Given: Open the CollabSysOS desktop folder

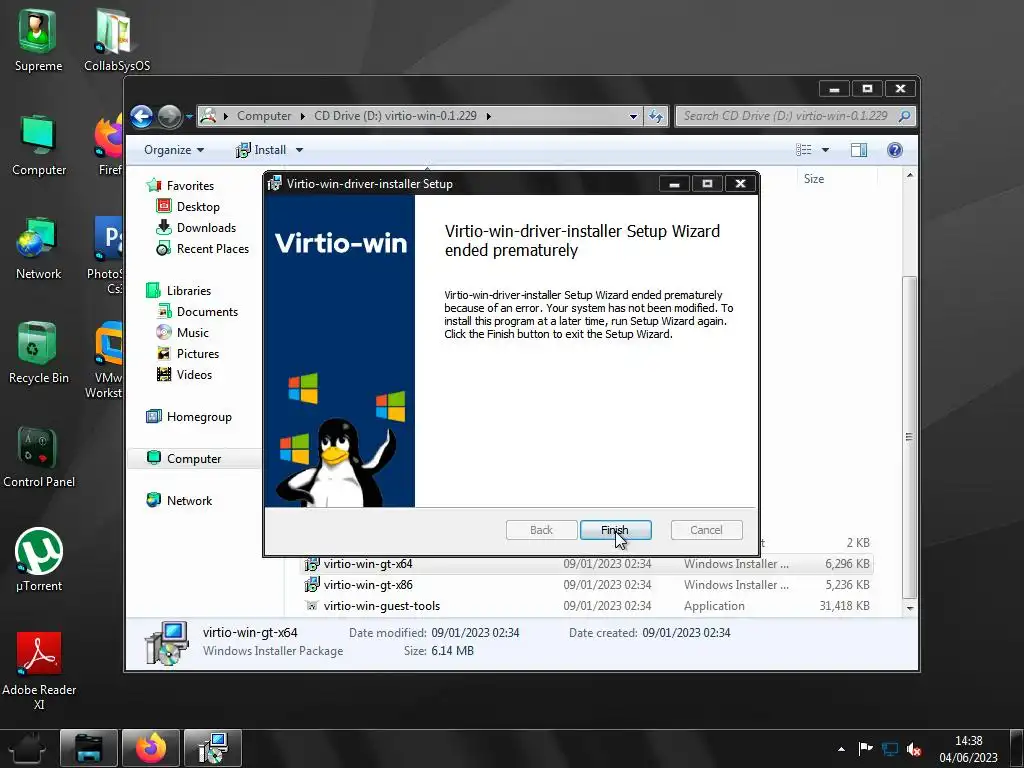Looking at the screenshot, I should [x=117, y=39].
